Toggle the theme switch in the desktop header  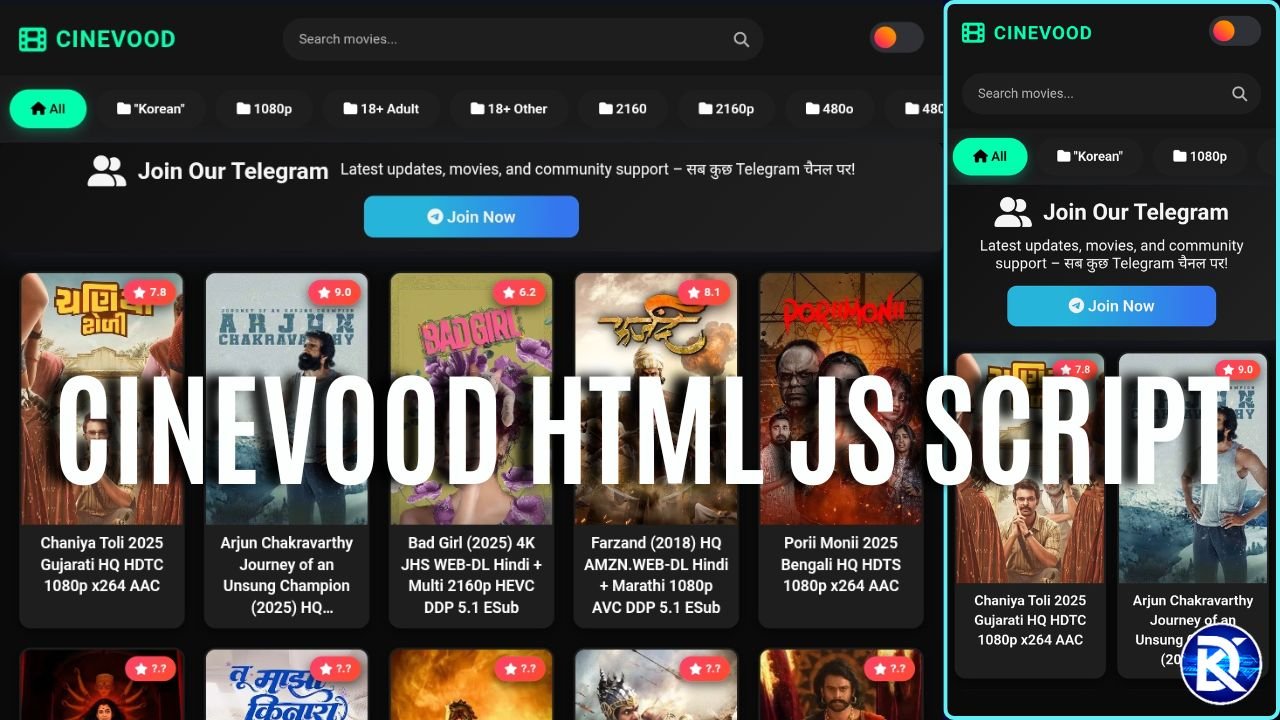(x=895, y=36)
